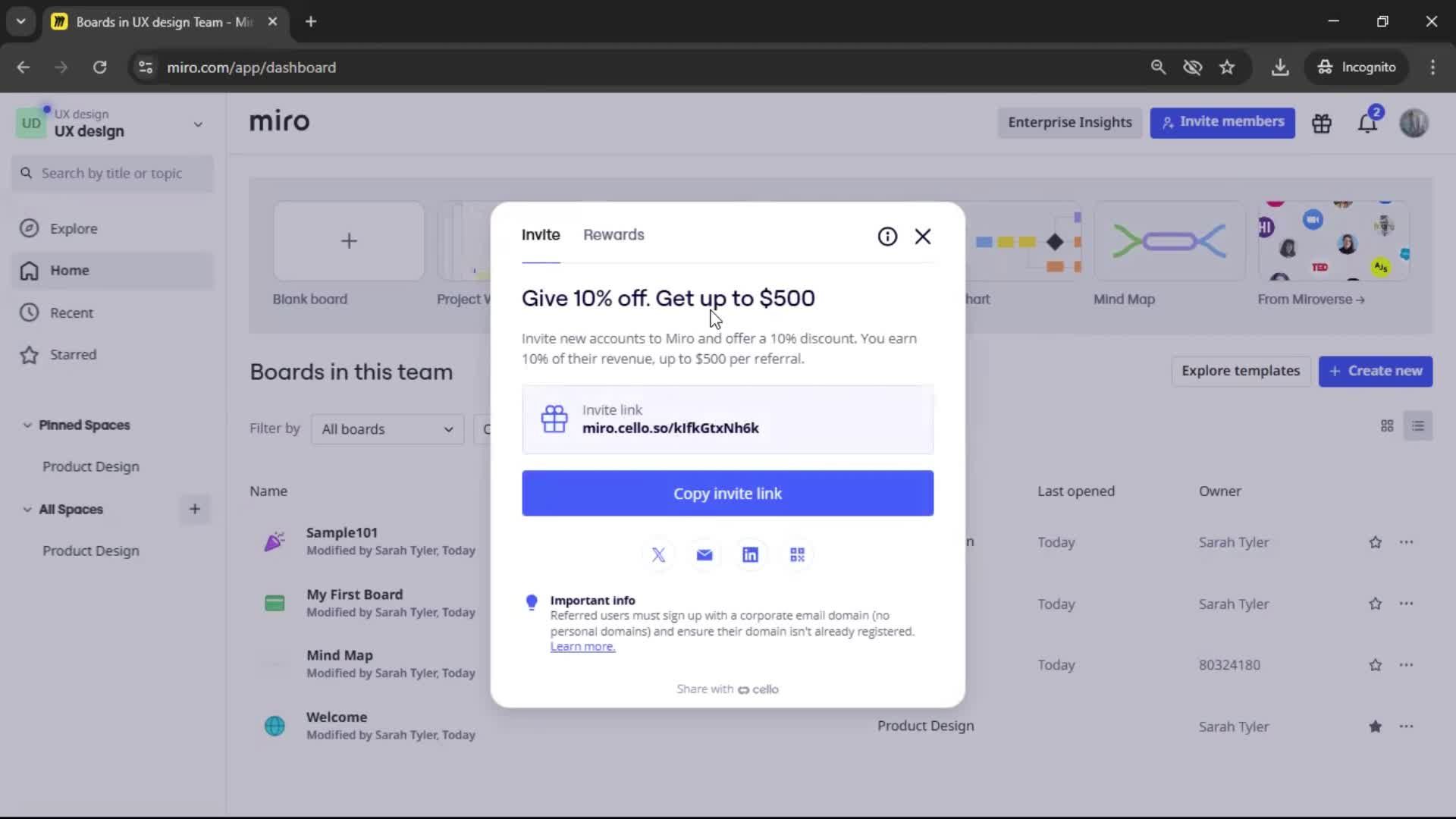The width and height of the screenshot is (1456, 819).
Task: Open the Chrome three-dot menu
Action: coord(1432,67)
